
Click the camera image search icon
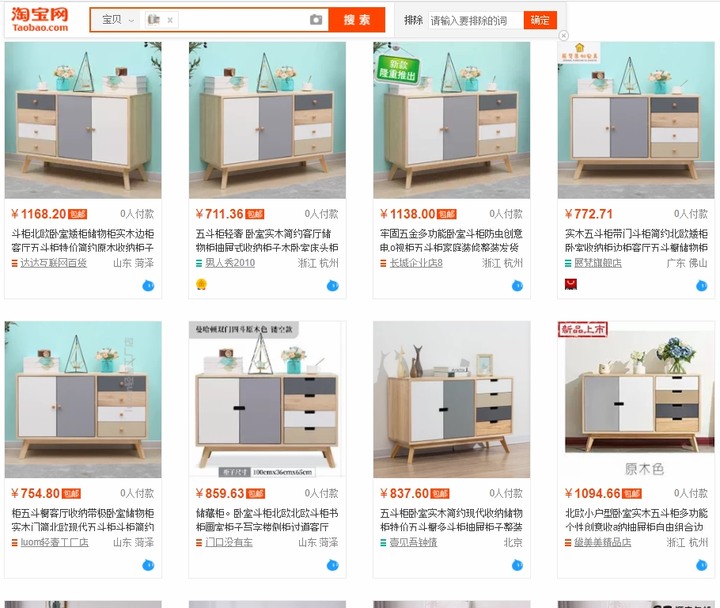coord(316,20)
